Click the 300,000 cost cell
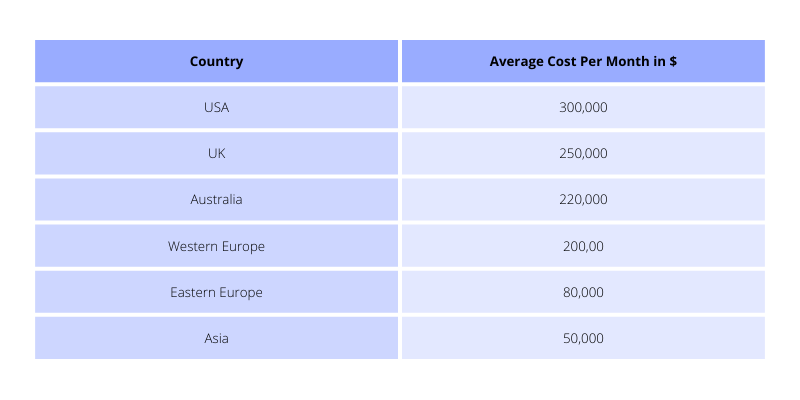This screenshot has height=400, width=800. coord(583,107)
